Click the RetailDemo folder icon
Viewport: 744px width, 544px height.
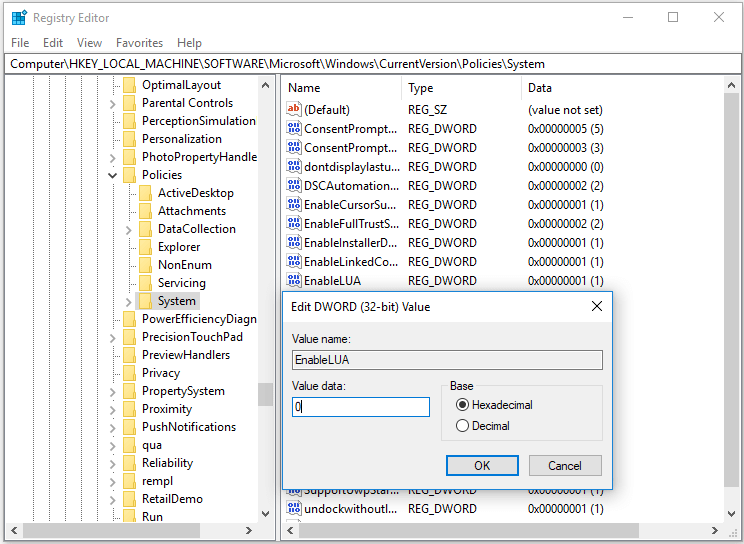(129, 499)
